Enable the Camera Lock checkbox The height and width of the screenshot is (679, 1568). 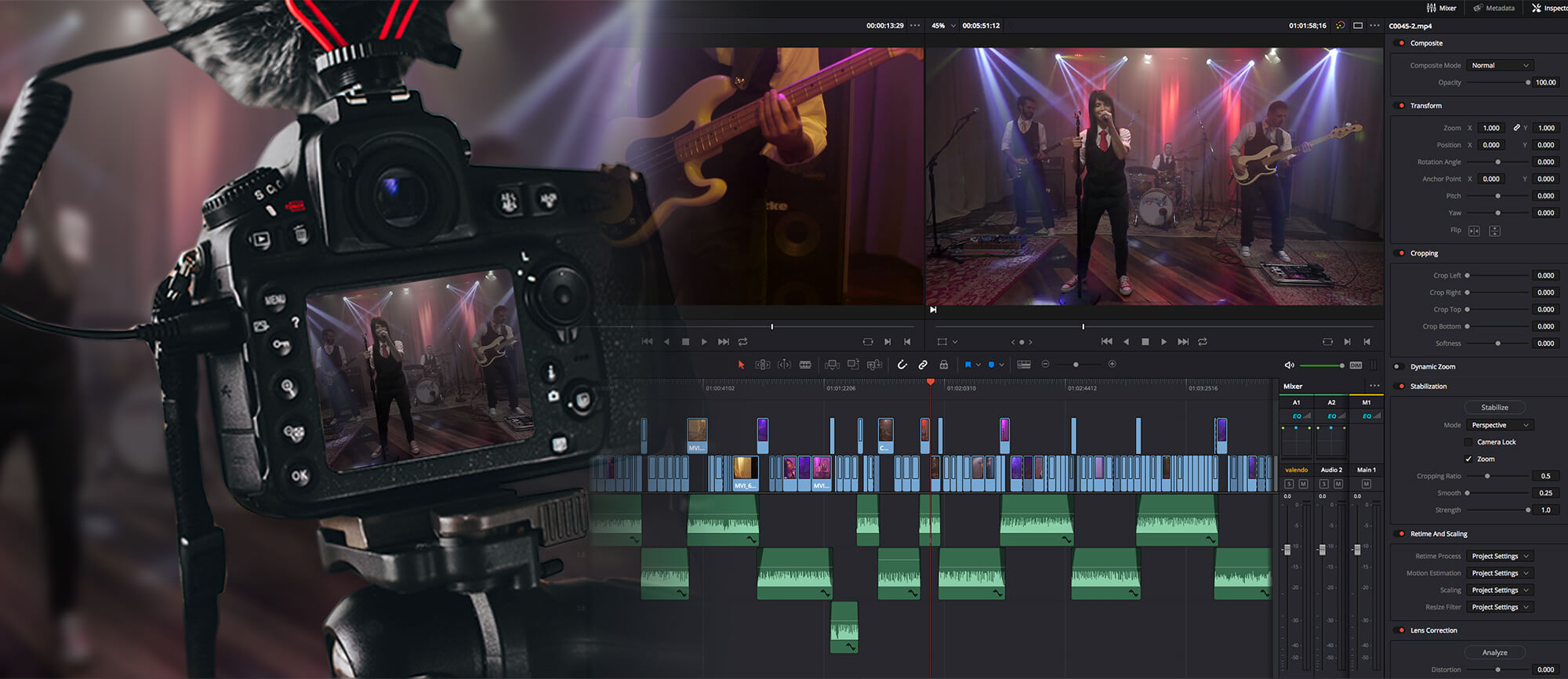click(1468, 442)
